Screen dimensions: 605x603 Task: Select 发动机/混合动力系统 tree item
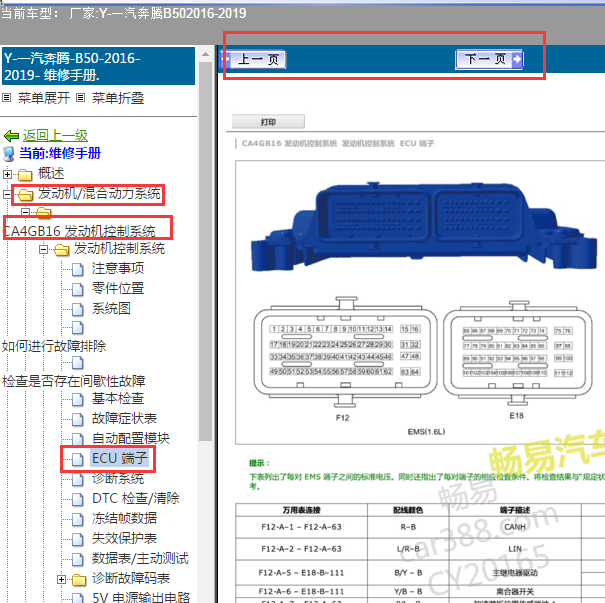(x=99, y=193)
